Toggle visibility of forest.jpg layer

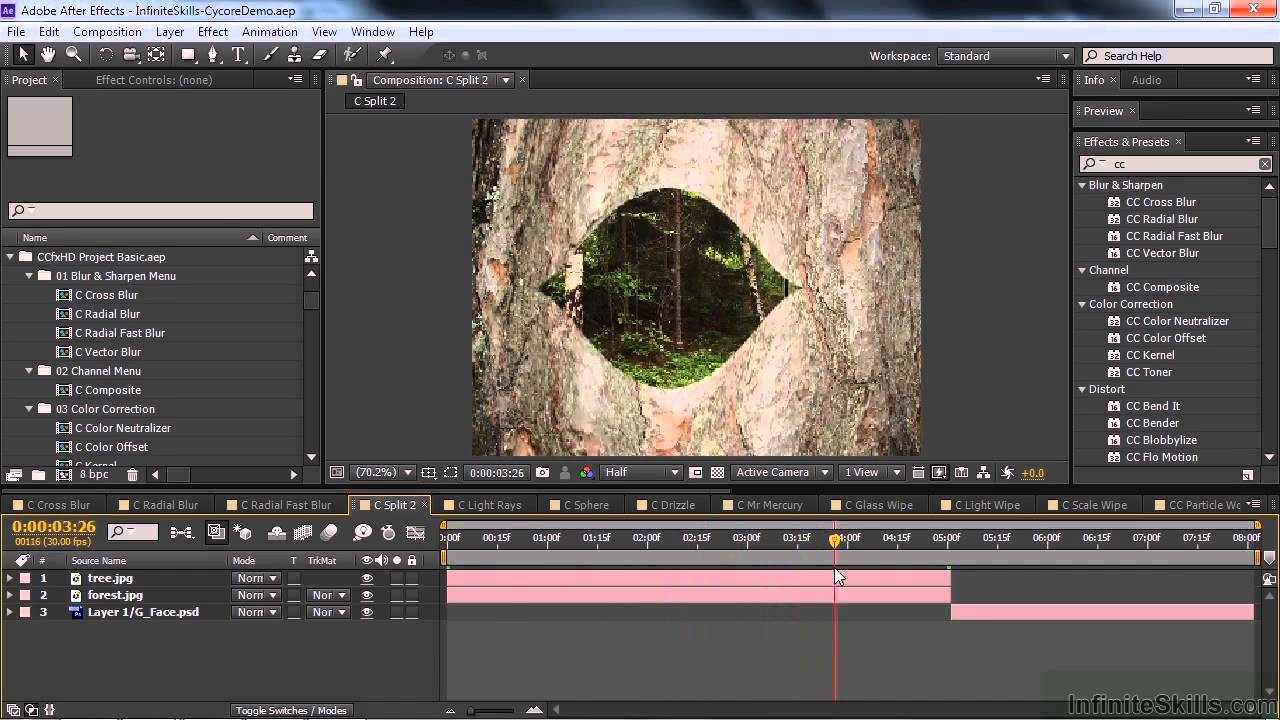(367, 595)
